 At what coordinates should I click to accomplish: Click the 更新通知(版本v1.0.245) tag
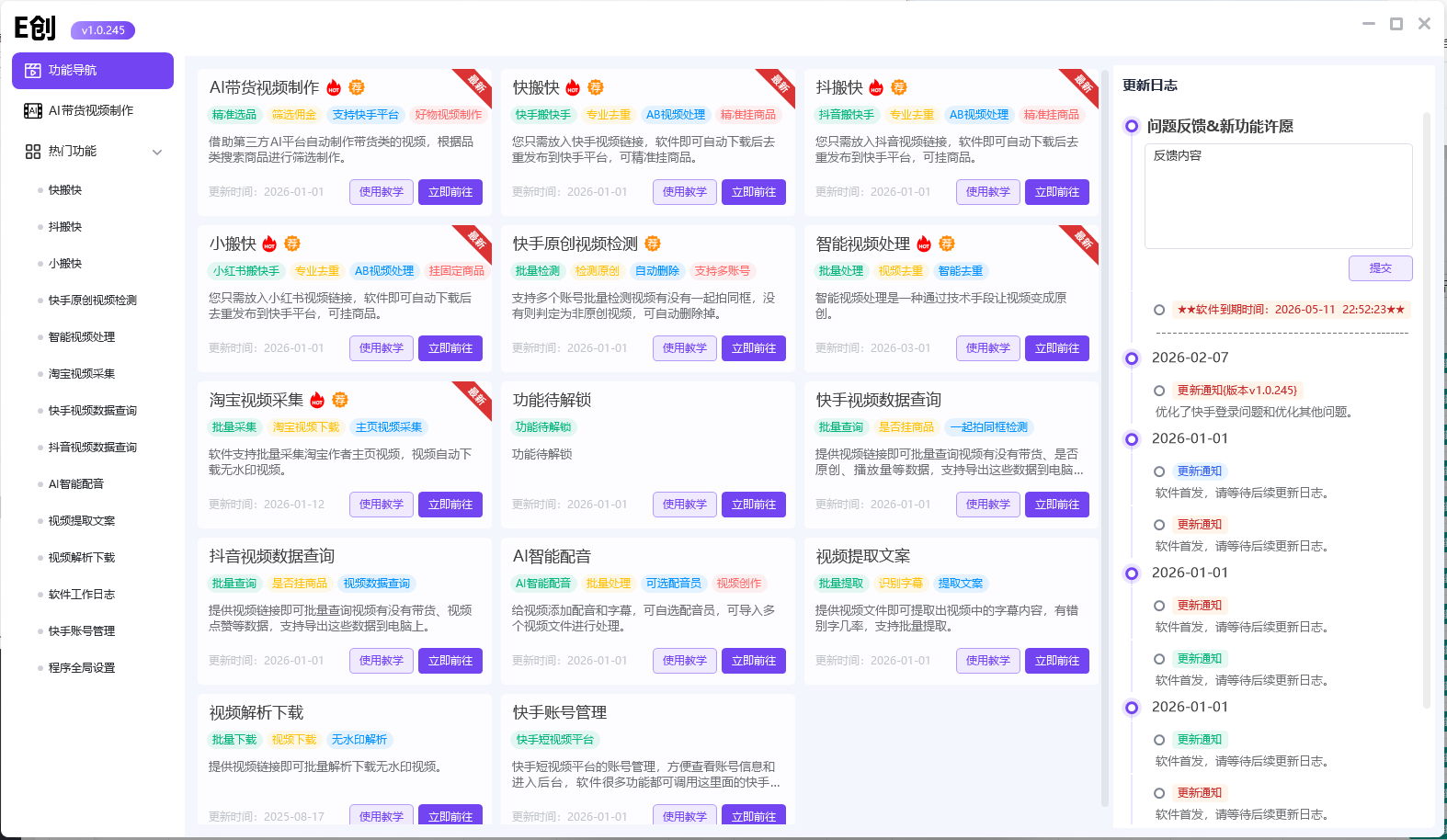pyautogui.click(x=1236, y=391)
